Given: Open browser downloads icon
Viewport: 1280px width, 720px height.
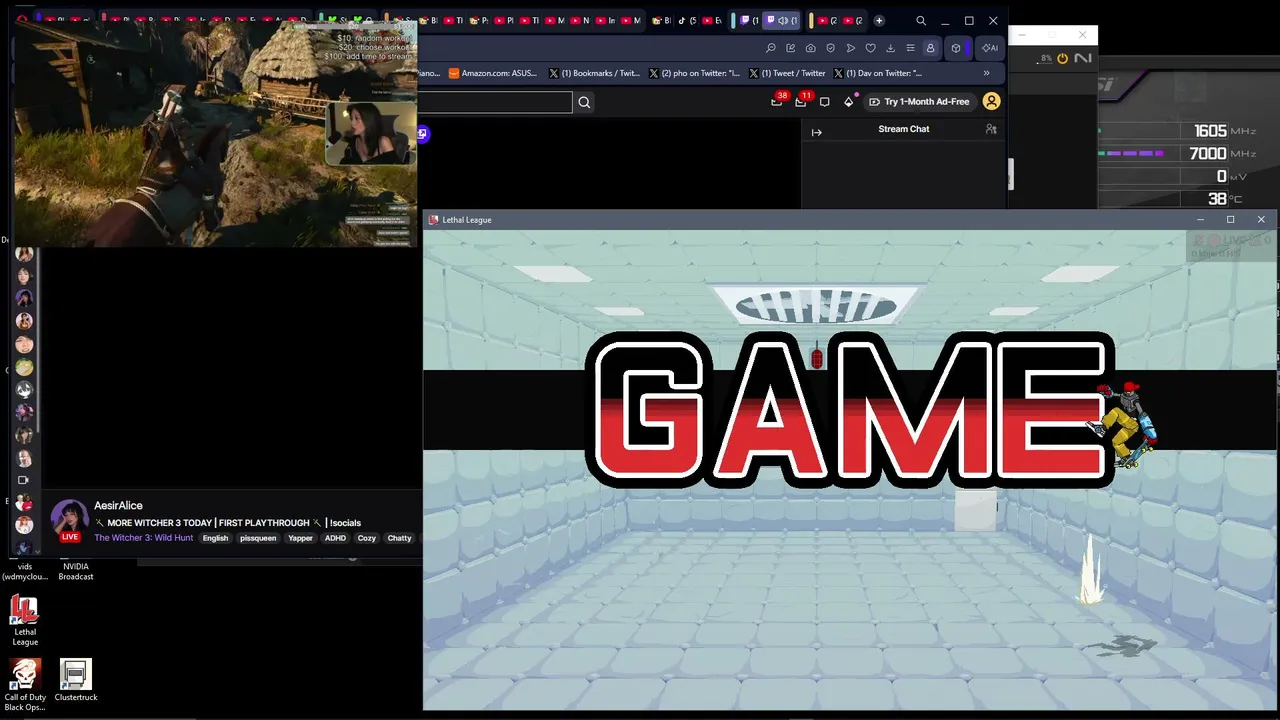Looking at the screenshot, I should tap(890, 48).
